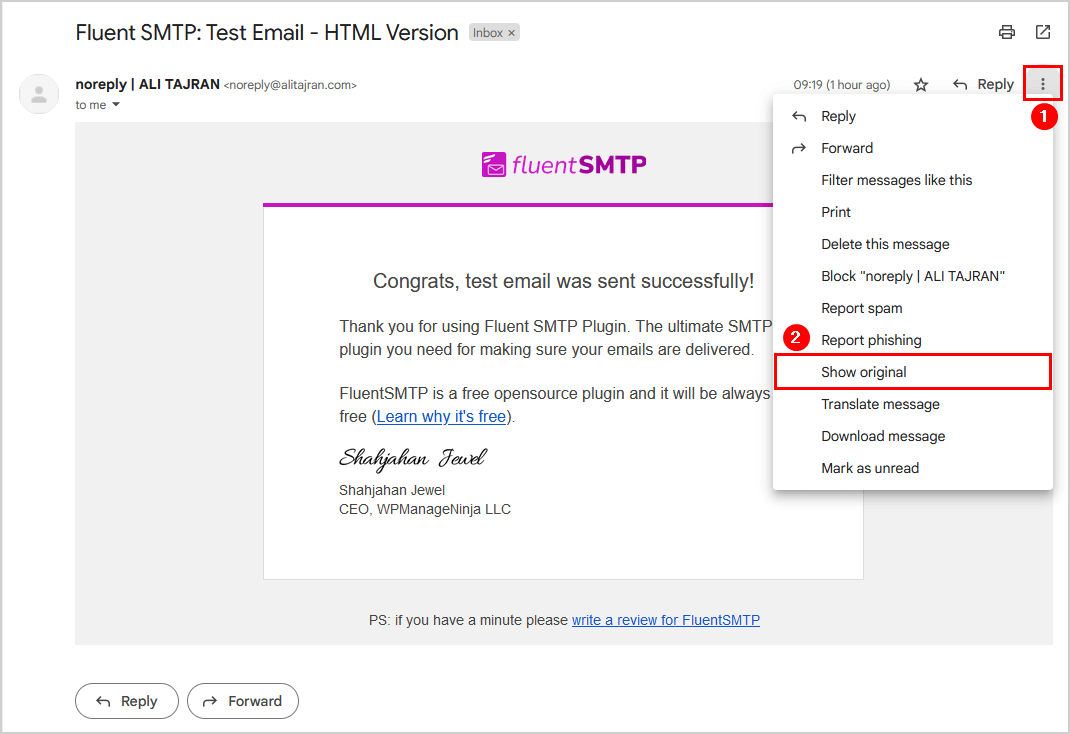
Task: Choose Report phishing
Action: coord(912,340)
